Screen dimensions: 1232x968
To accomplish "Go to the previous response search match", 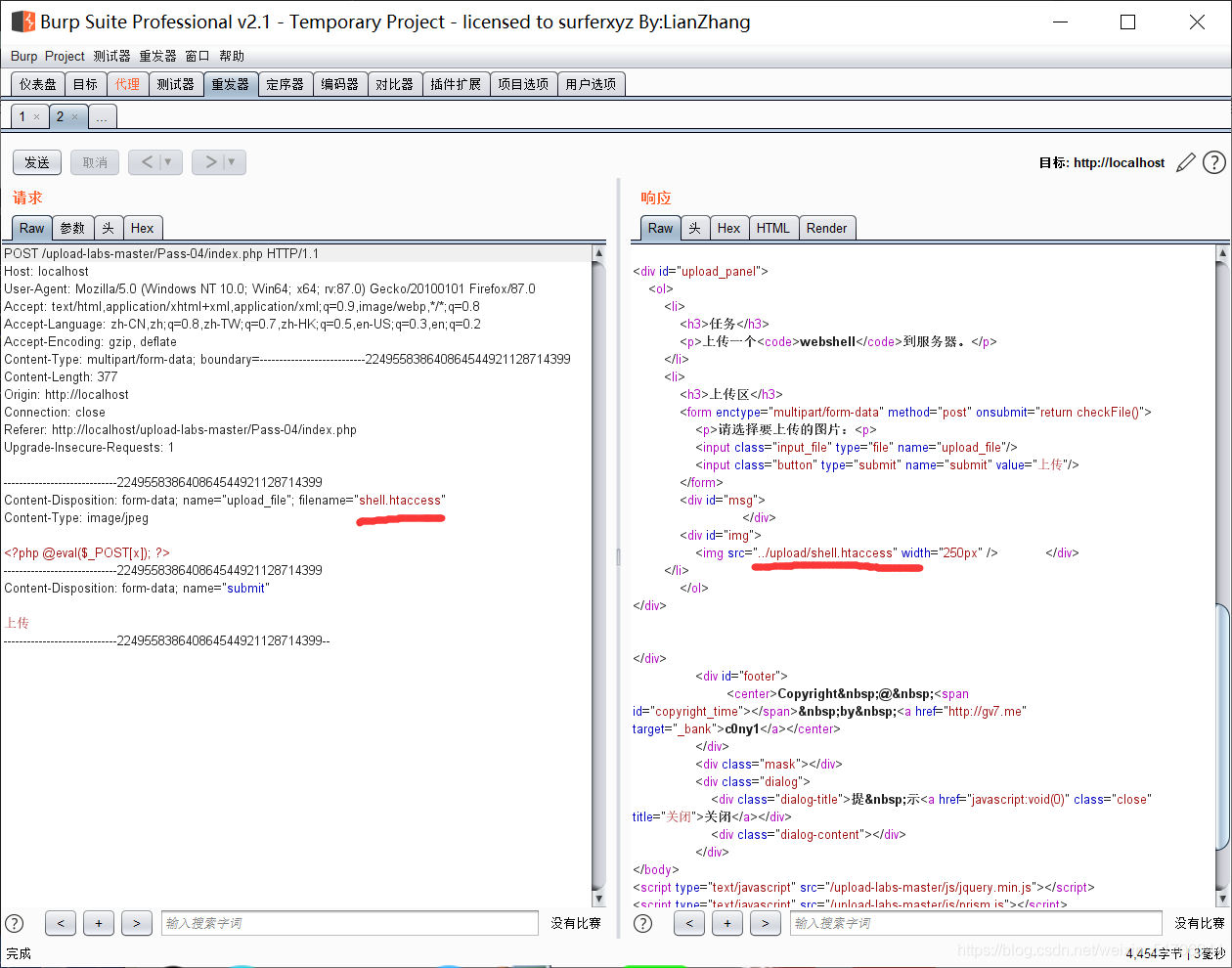I will tap(689, 923).
